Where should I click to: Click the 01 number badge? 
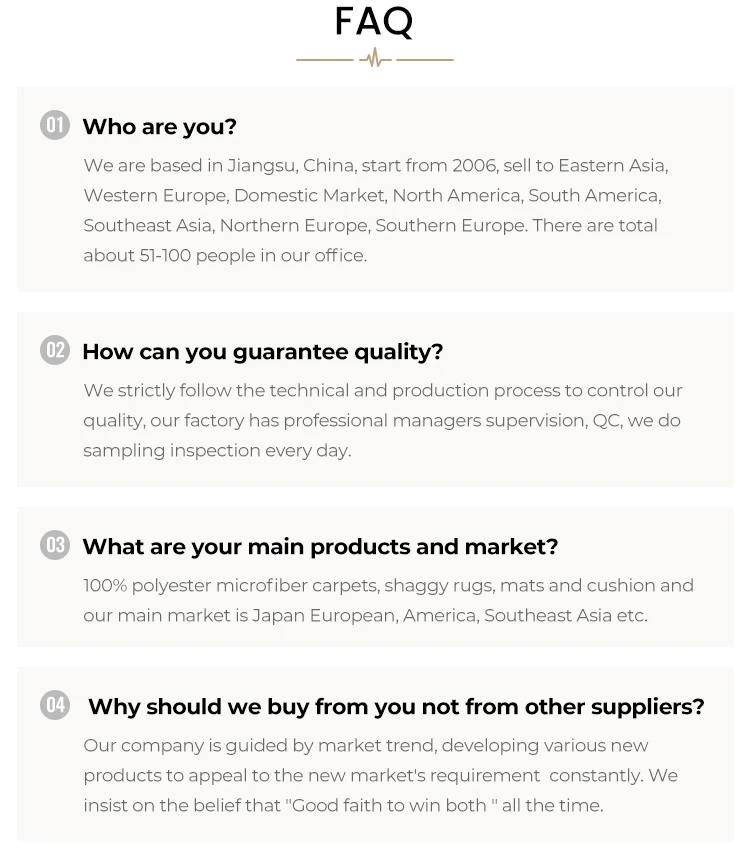(x=55, y=125)
